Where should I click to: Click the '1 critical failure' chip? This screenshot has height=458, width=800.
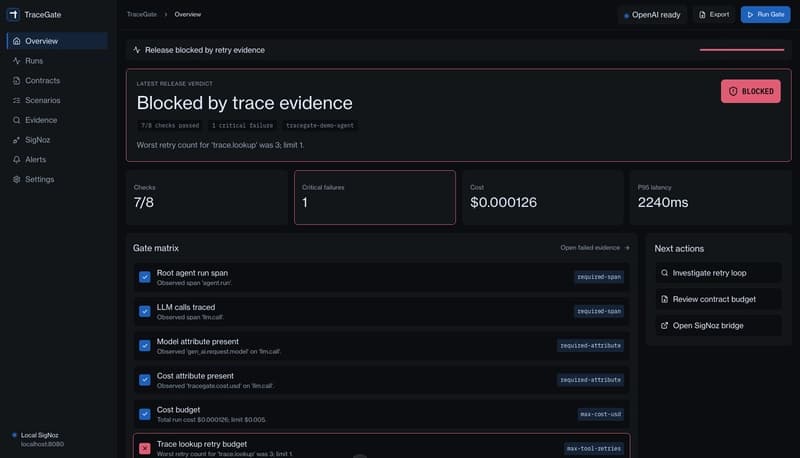click(x=242, y=125)
